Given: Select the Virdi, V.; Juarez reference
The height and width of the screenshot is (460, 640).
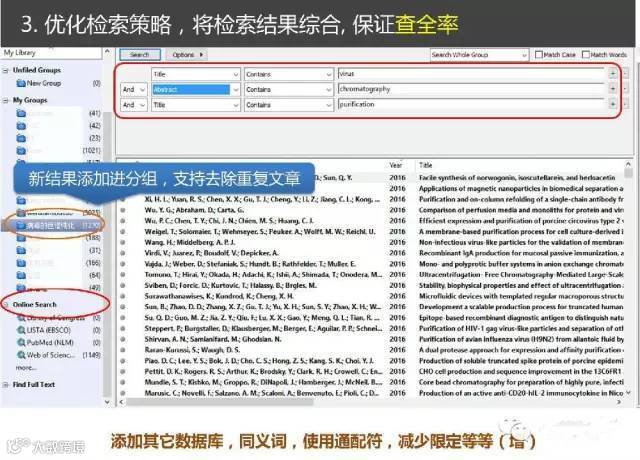Looking at the screenshot, I should click(211, 253).
